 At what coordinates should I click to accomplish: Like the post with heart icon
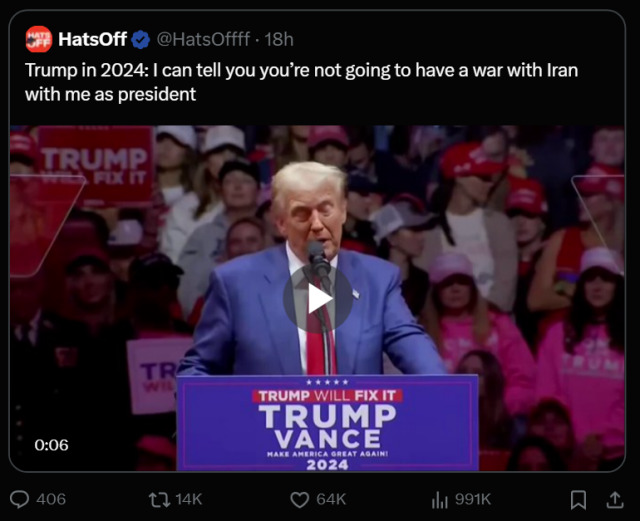[299, 499]
